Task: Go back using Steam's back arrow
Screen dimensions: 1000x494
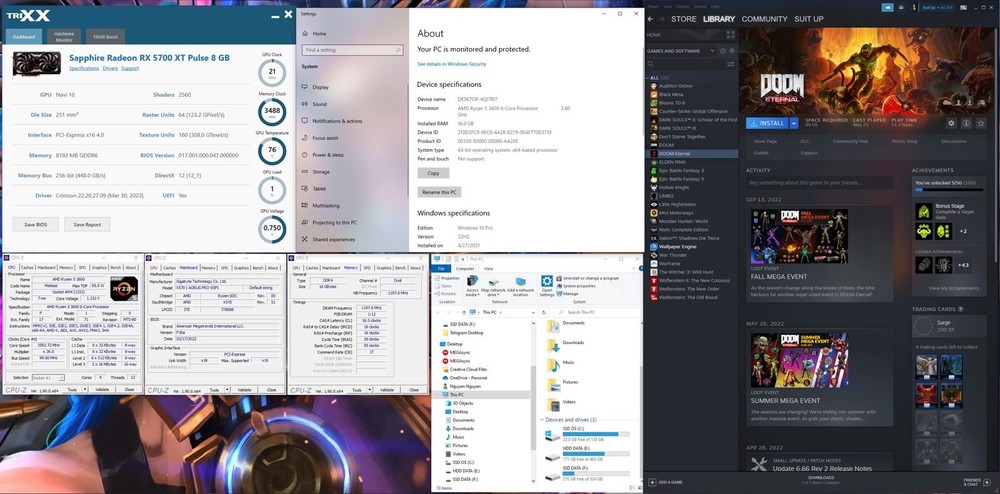Action: 651,19
